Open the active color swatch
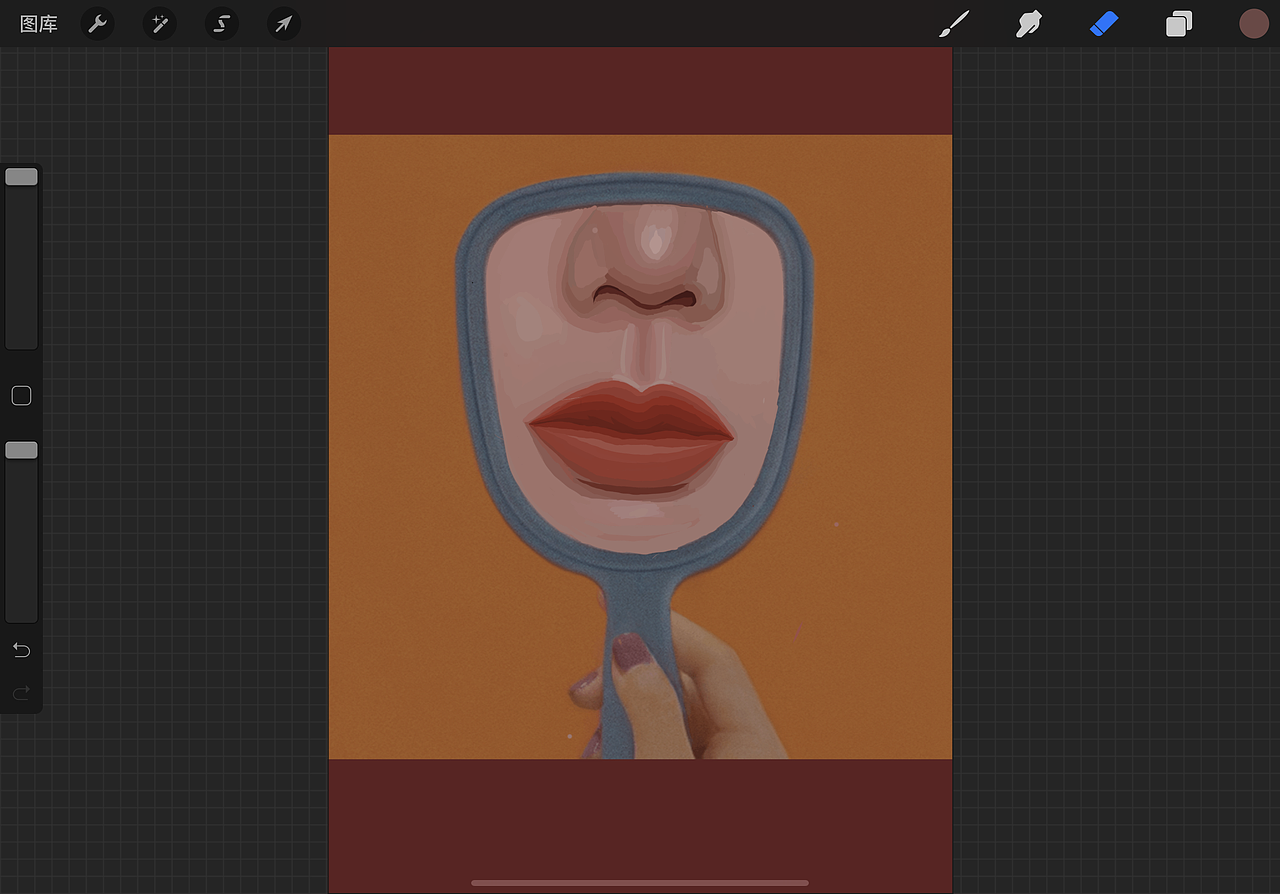 (1254, 24)
